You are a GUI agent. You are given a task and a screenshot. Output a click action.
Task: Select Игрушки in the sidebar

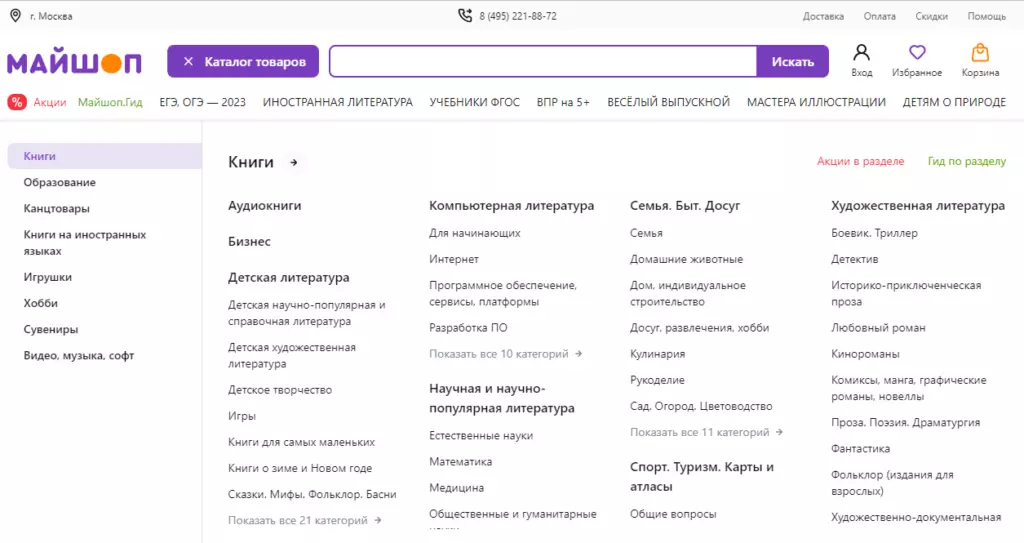48,277
